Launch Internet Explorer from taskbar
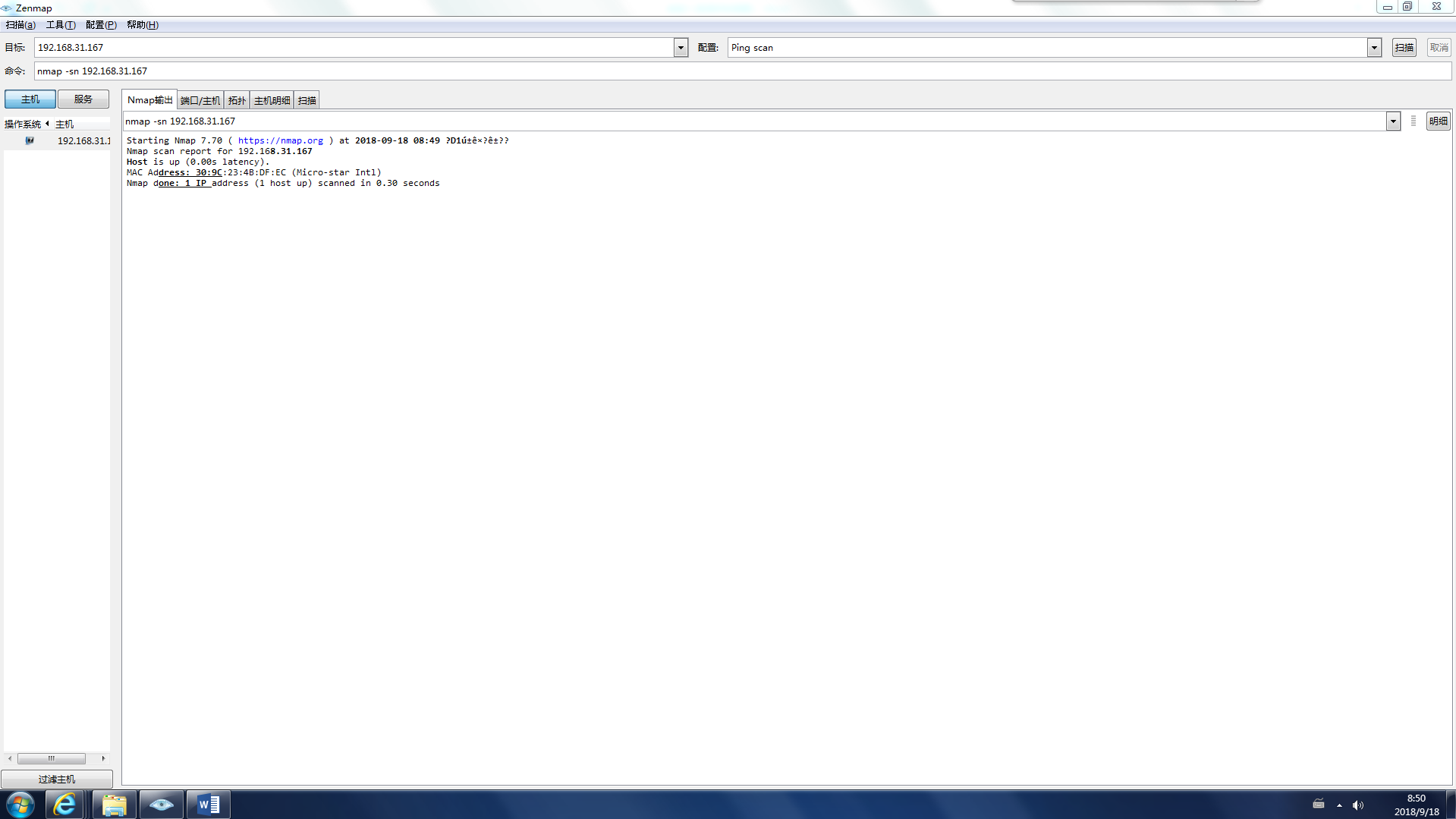 click(65, 805)
